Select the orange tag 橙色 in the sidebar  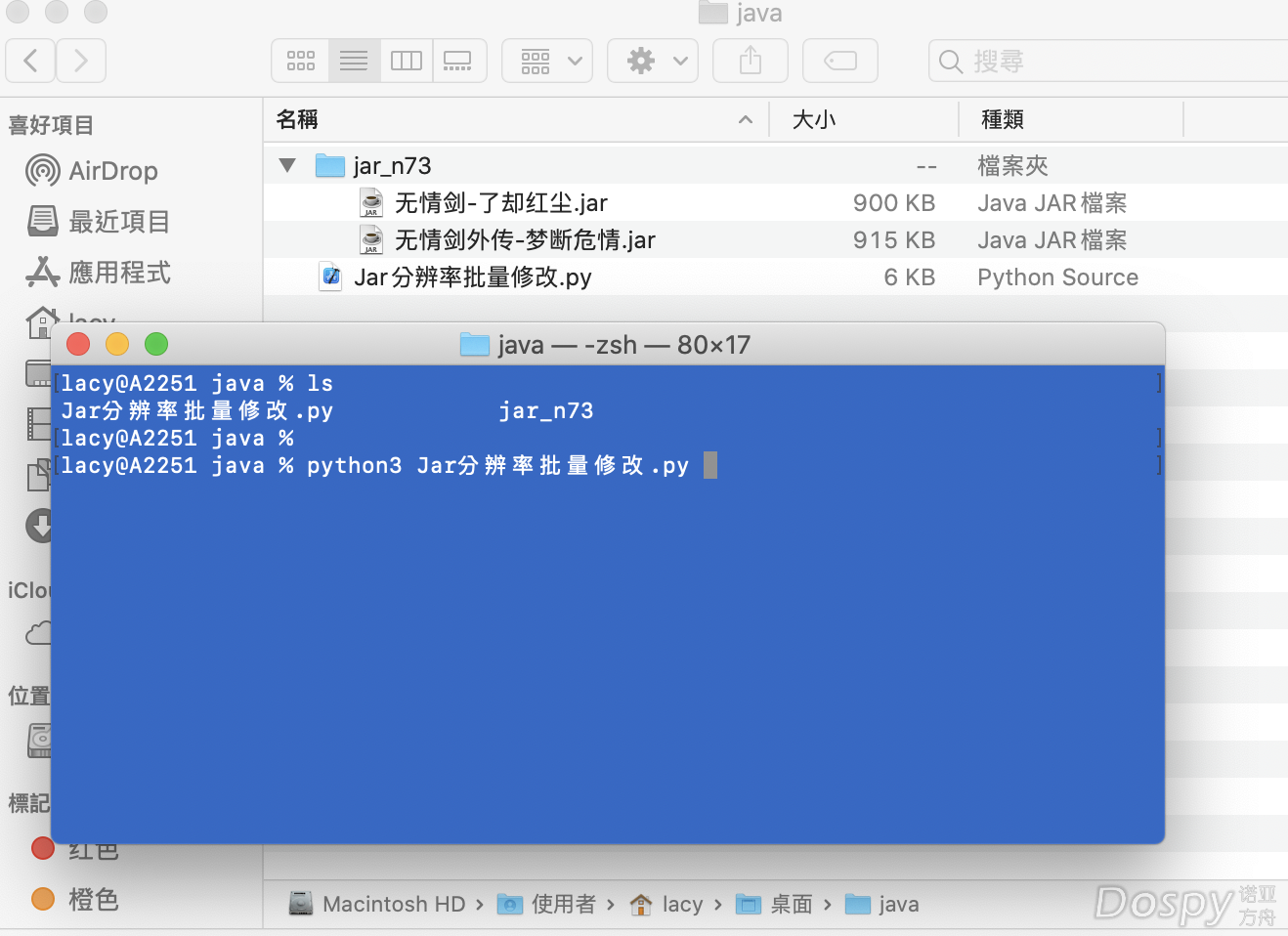tap(75, 899)
